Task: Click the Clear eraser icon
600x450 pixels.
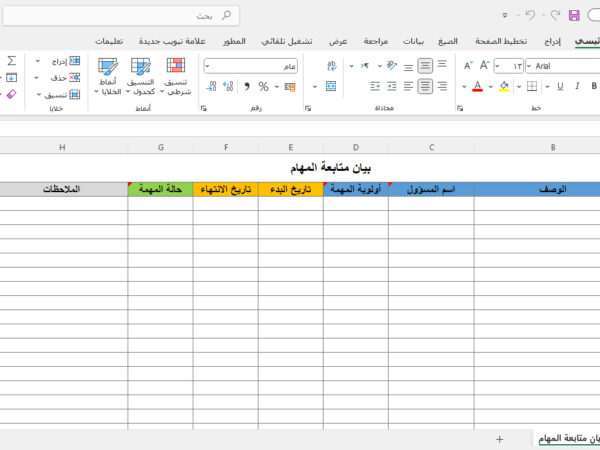Action: [x=11, y=94]
